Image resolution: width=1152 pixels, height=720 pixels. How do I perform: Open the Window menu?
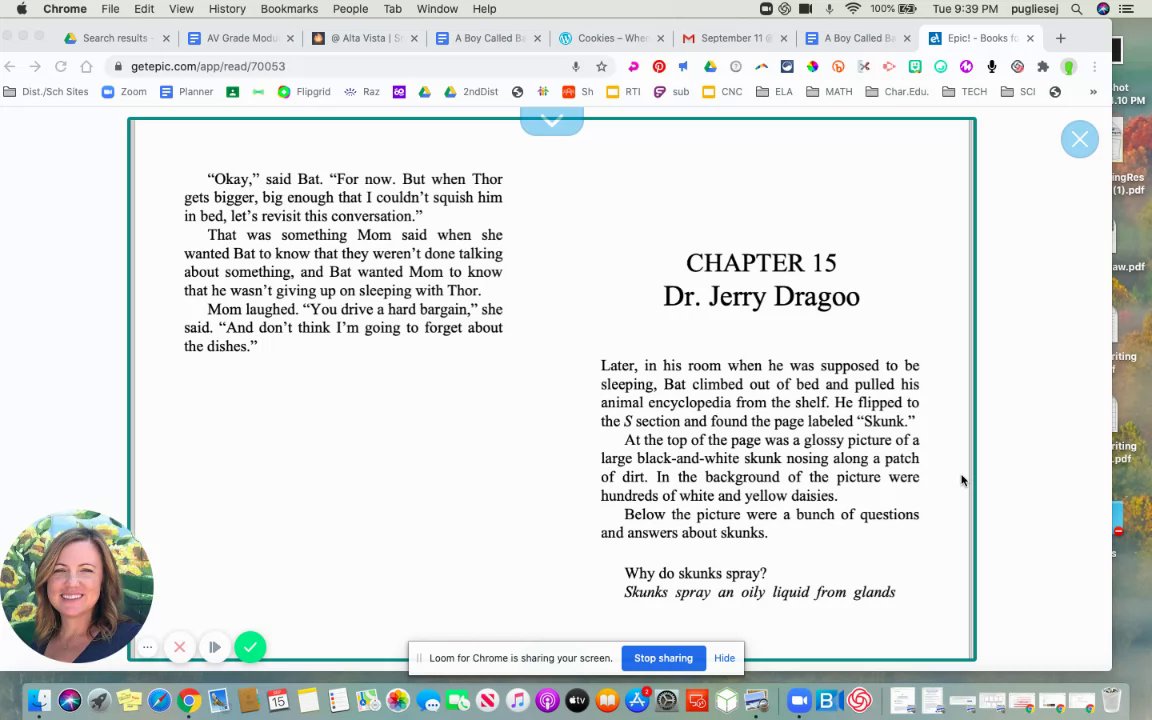click(437, 9)
